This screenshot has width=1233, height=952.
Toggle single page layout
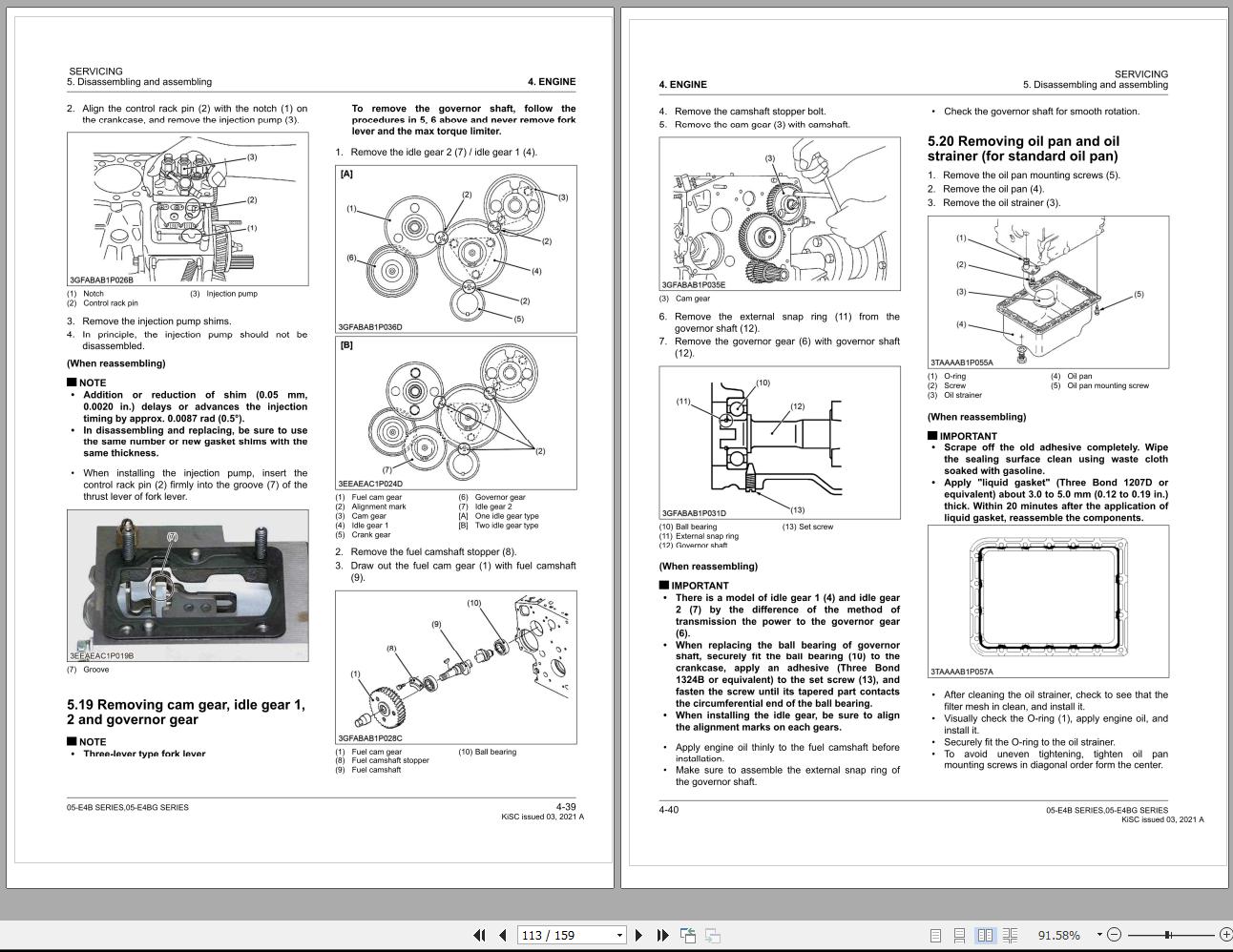[x=936, y=934]
